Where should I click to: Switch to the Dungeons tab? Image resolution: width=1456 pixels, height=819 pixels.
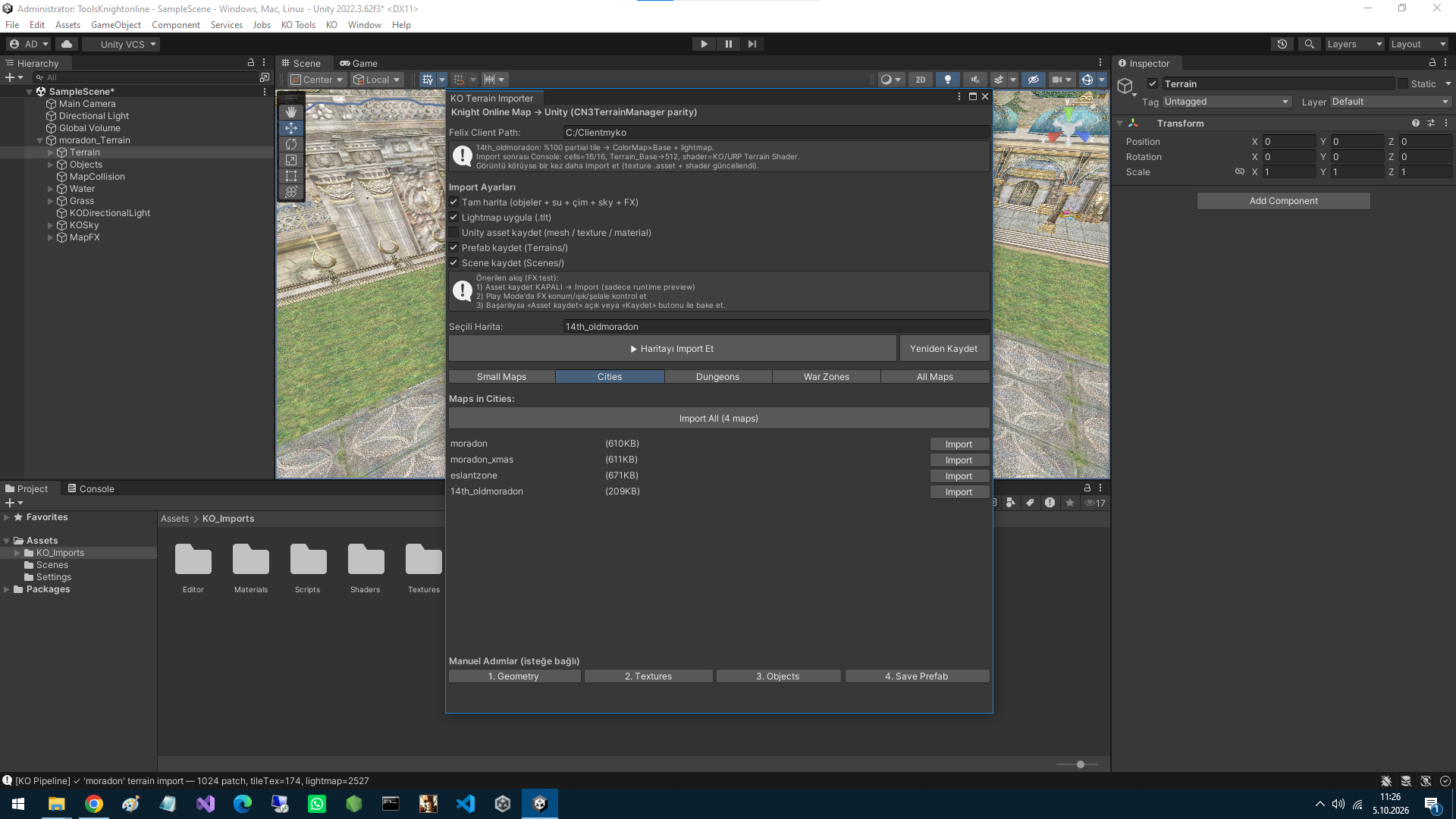717,377
